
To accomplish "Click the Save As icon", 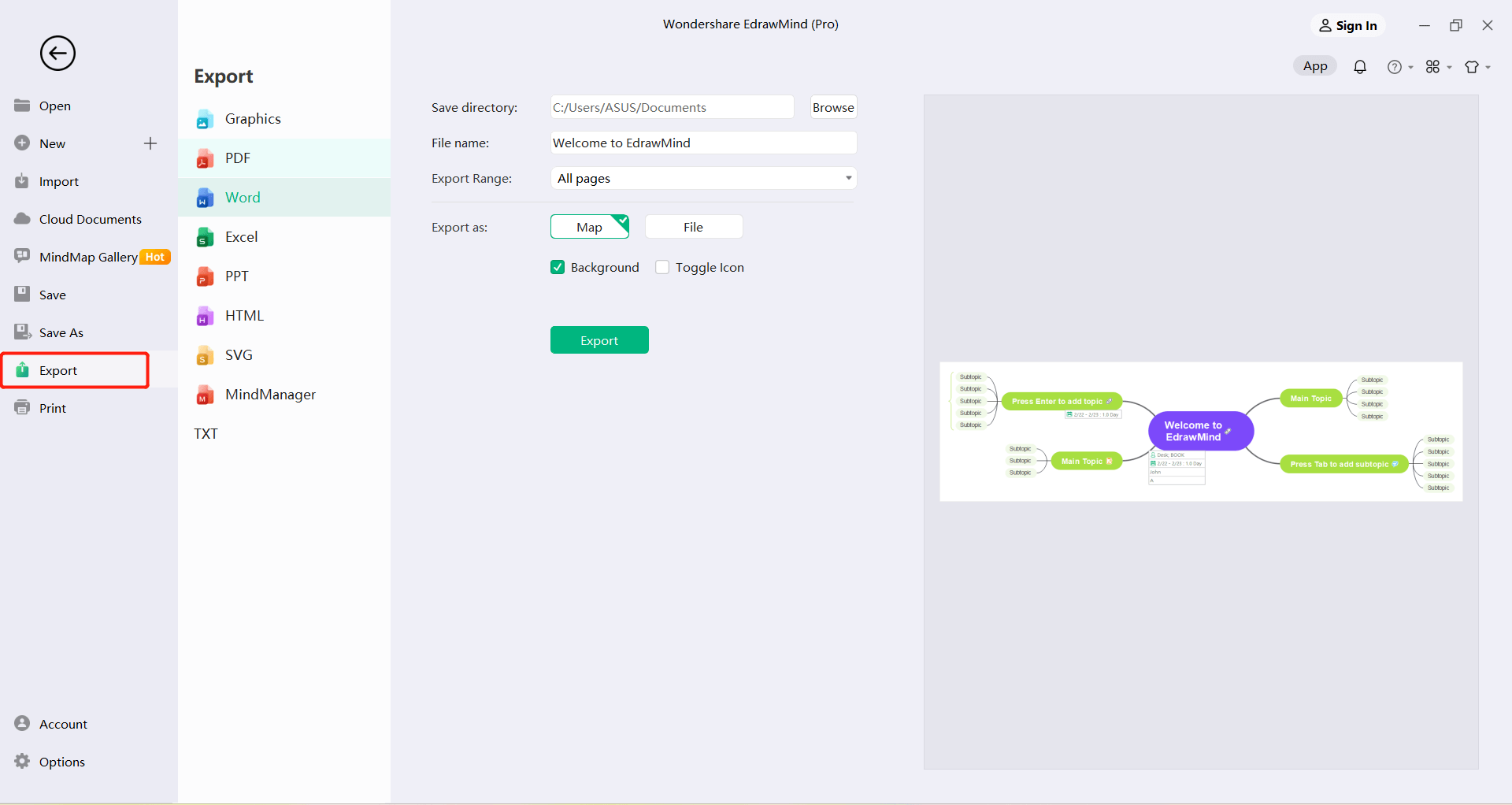I will 22,332.
